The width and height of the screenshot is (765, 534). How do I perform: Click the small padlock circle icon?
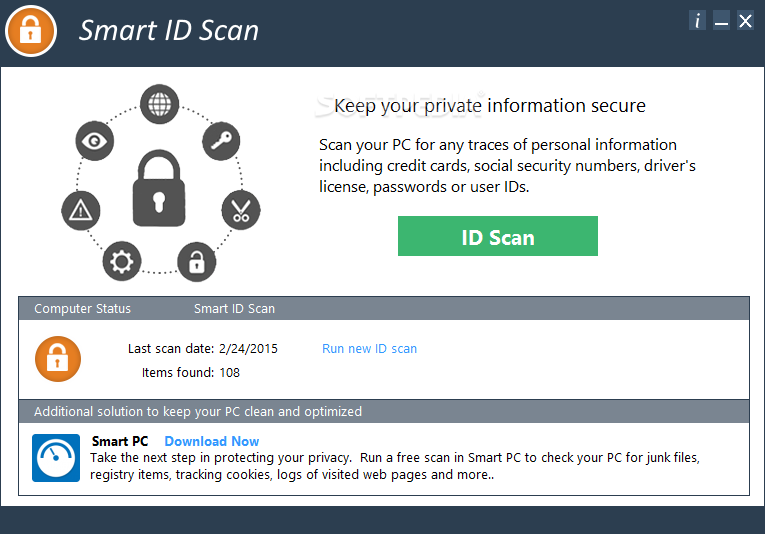click(x=197, y=262)
